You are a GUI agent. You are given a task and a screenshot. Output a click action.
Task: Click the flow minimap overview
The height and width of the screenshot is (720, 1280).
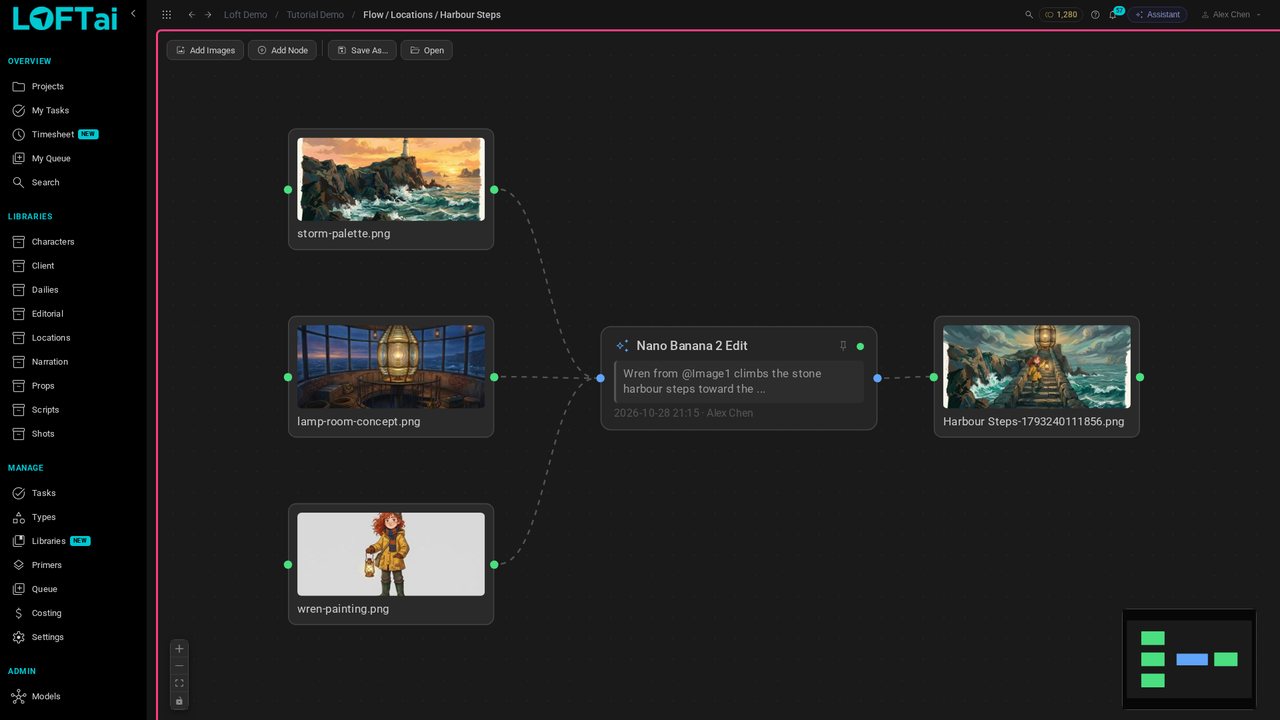[x=1189, y=659]
